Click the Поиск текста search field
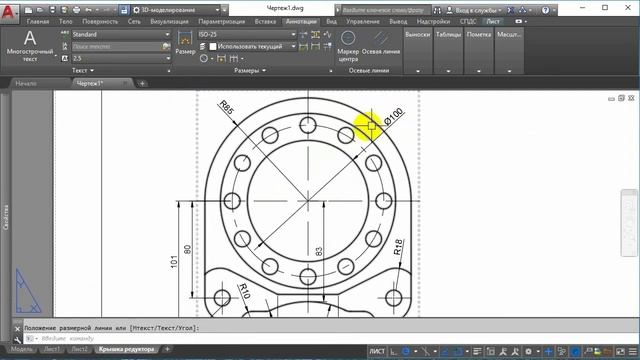Image resolution: width=640 pixels, height=360 pixels. [x=116, y=47]
